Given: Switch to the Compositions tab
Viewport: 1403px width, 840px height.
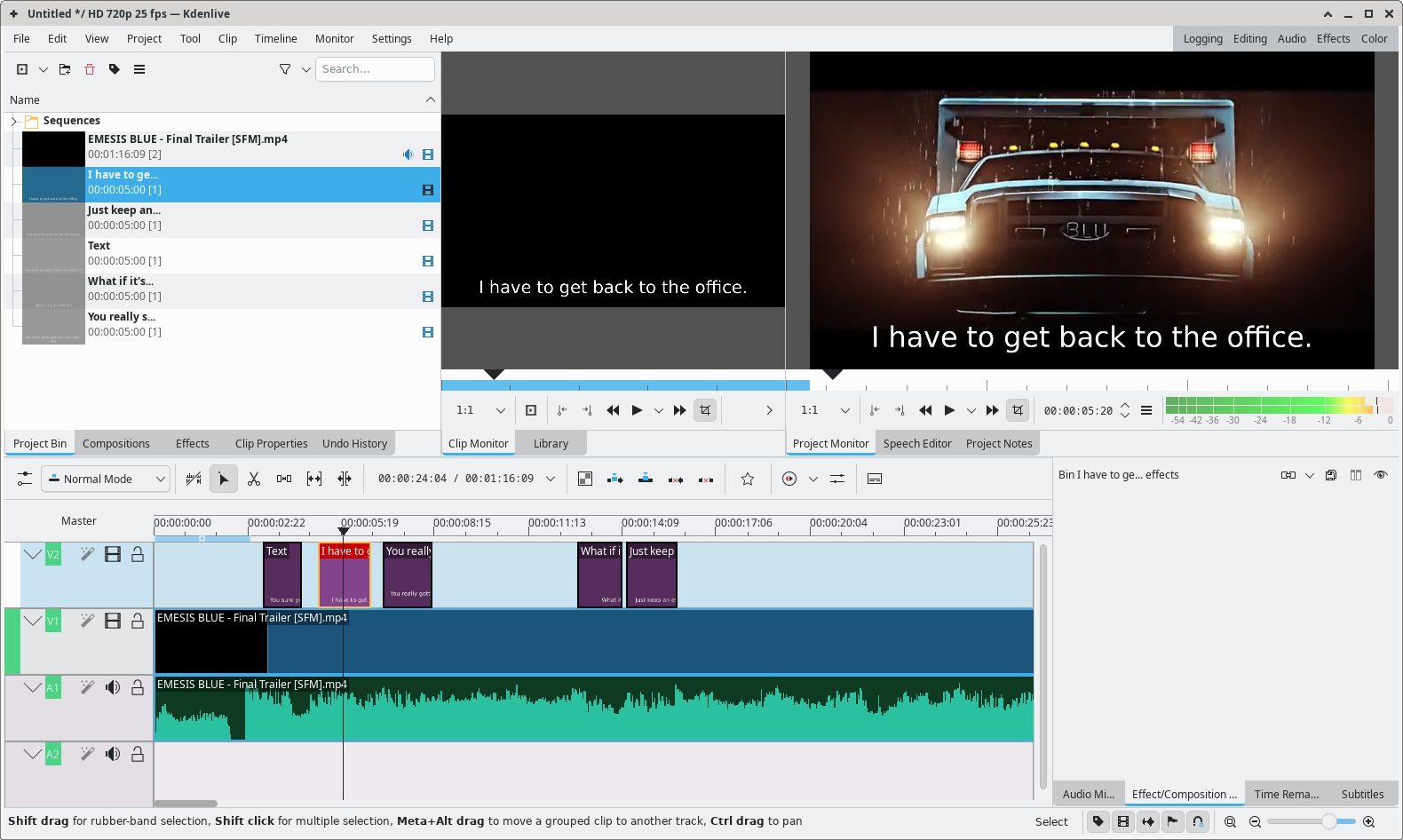Looking at the screenshot, I should coord(116,443).
